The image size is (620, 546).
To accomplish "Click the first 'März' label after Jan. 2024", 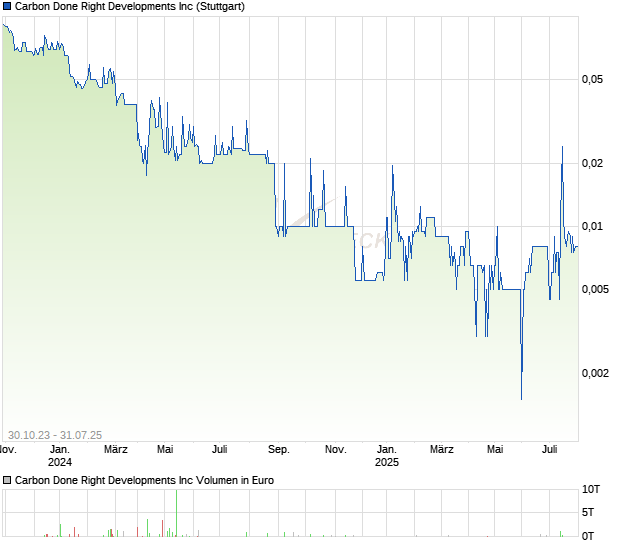I will click(116, 450).
